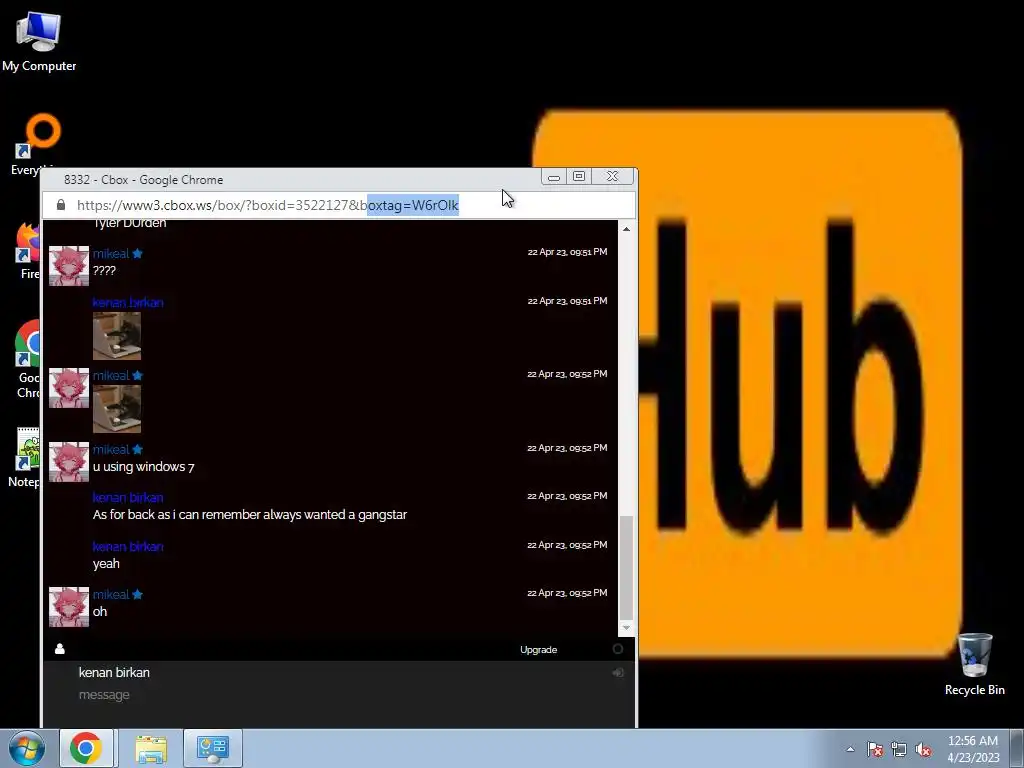
Task: Click the Action Center flag tray icon
Action: (874, 749)
